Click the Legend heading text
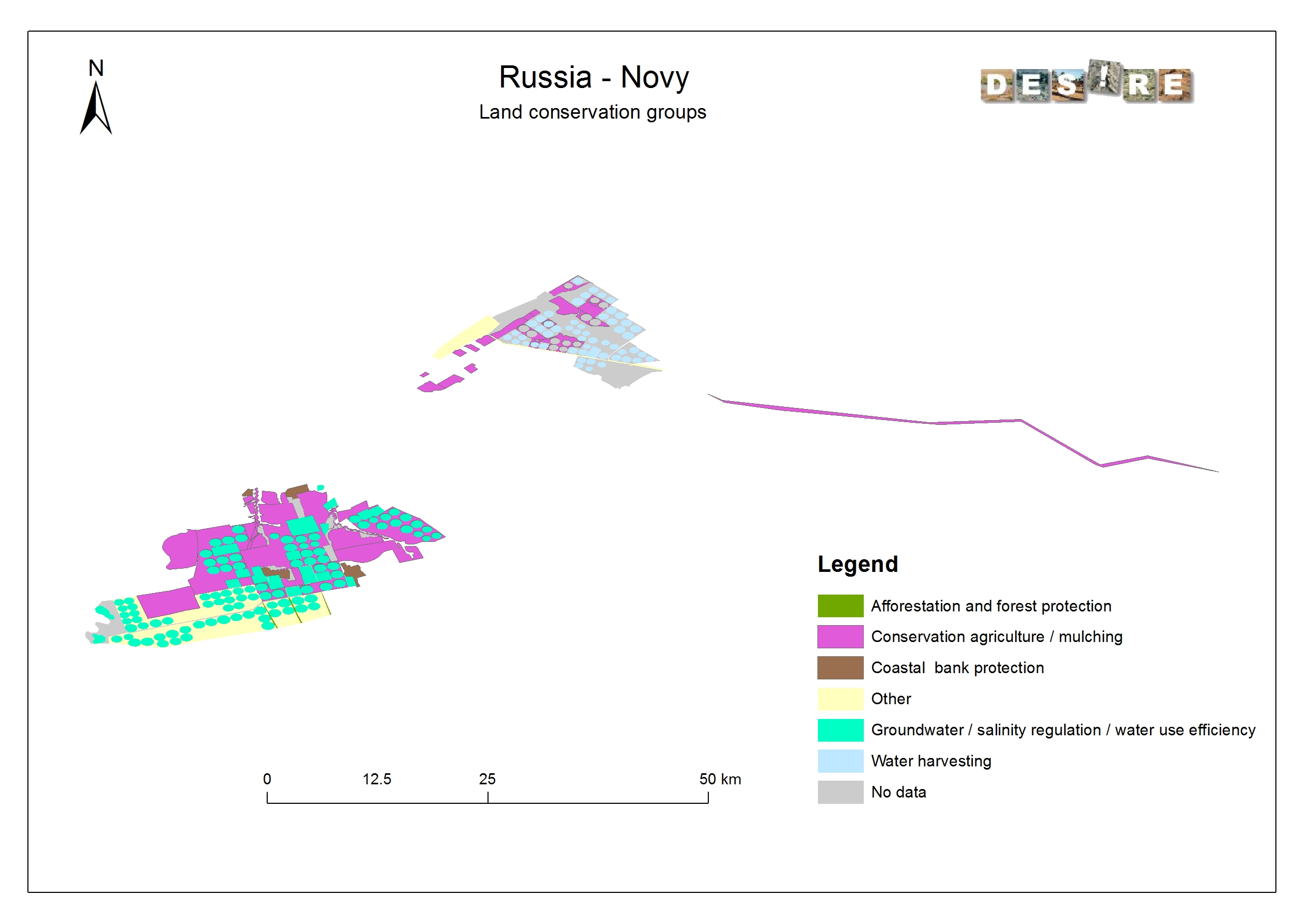The image size is (1307, 924). (x=857, y=564)
